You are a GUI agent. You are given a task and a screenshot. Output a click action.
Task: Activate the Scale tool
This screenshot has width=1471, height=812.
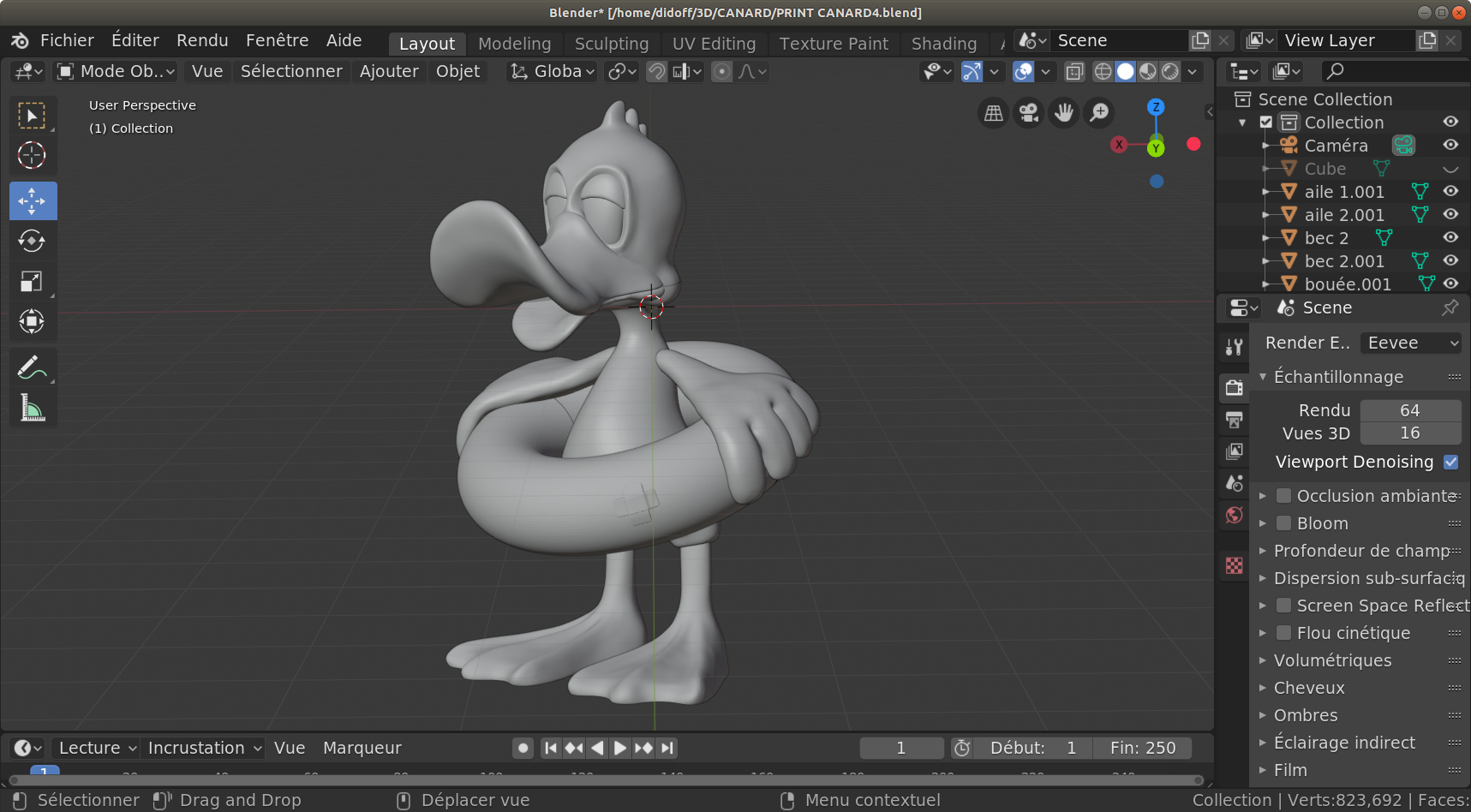pyautogui.click(x=32, y=282)
